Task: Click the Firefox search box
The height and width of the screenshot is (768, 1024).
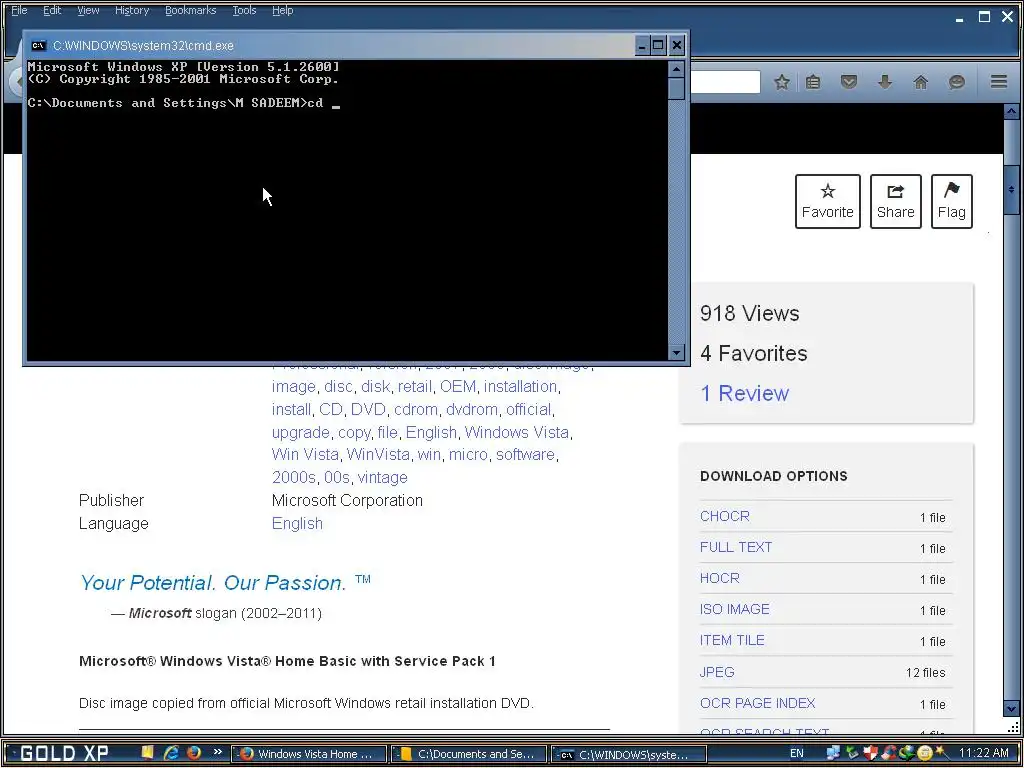Action: coord(725,82)
